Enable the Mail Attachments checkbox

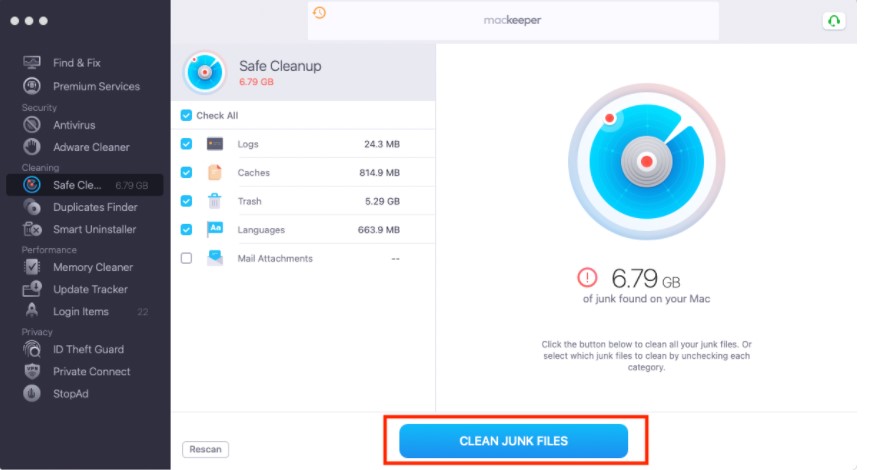click(186, 258)
